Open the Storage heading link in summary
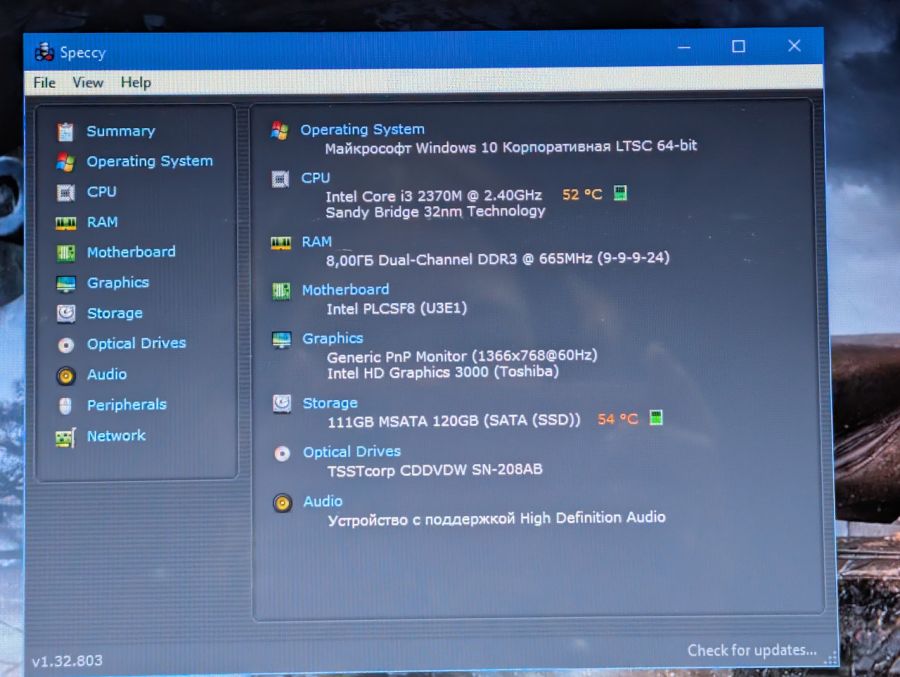This screenshot has width=900, height=677. (x=330, y=403)
